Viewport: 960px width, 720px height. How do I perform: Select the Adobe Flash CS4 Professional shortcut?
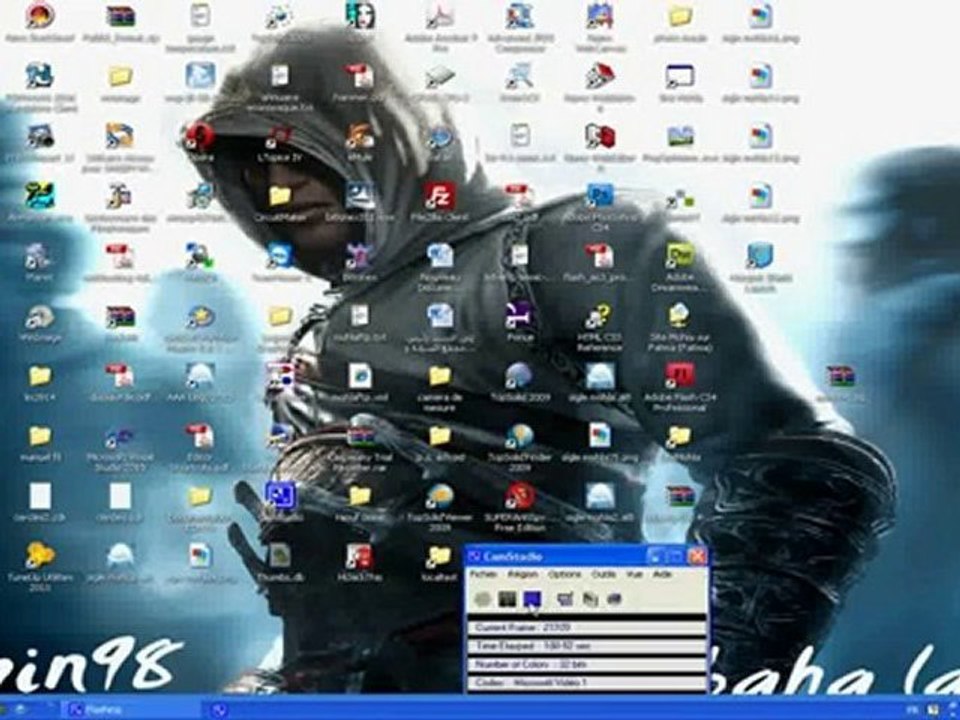click(x=680, y=387)
